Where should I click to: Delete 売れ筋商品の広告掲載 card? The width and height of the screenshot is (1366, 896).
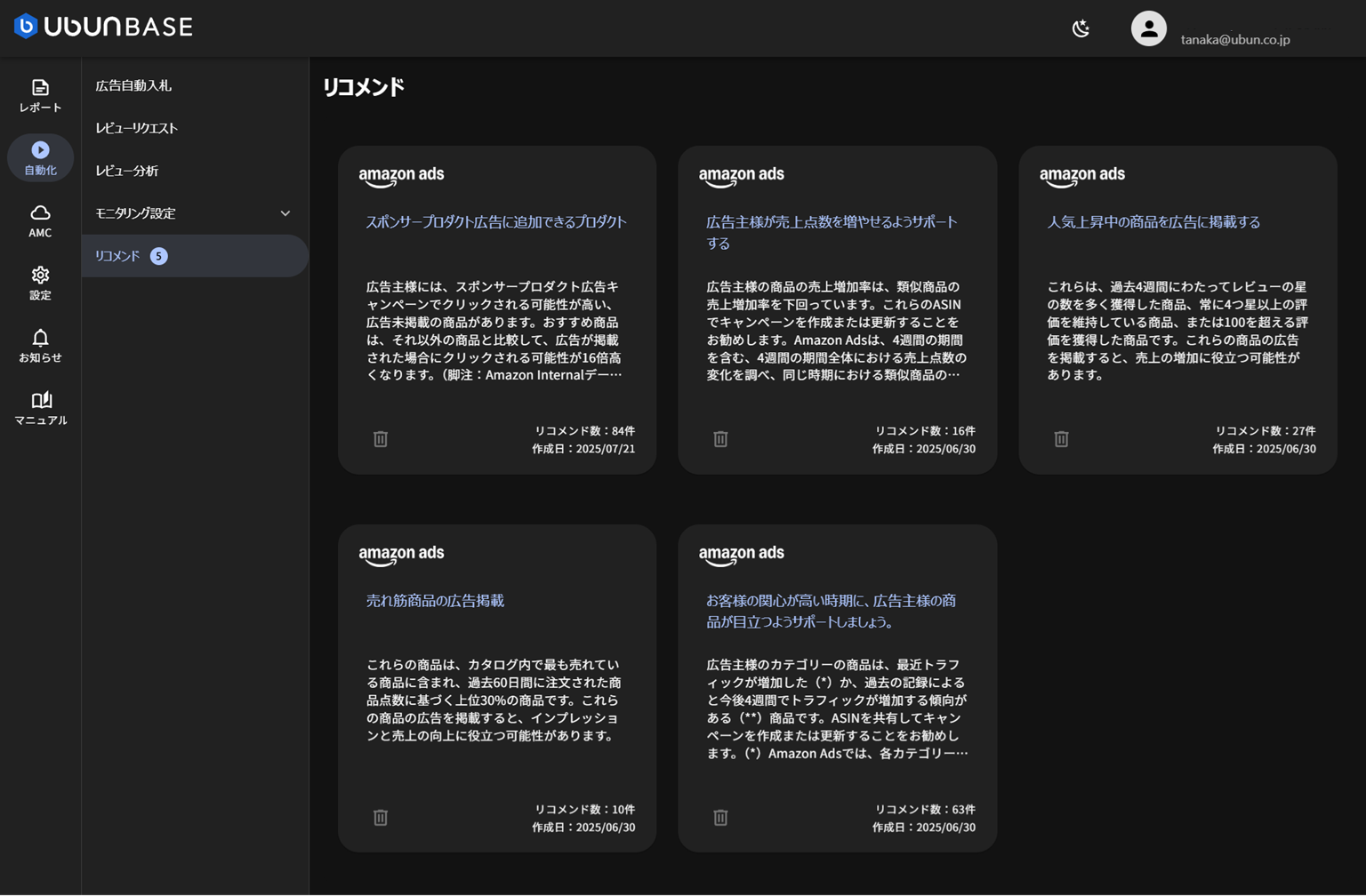[381, 818]
